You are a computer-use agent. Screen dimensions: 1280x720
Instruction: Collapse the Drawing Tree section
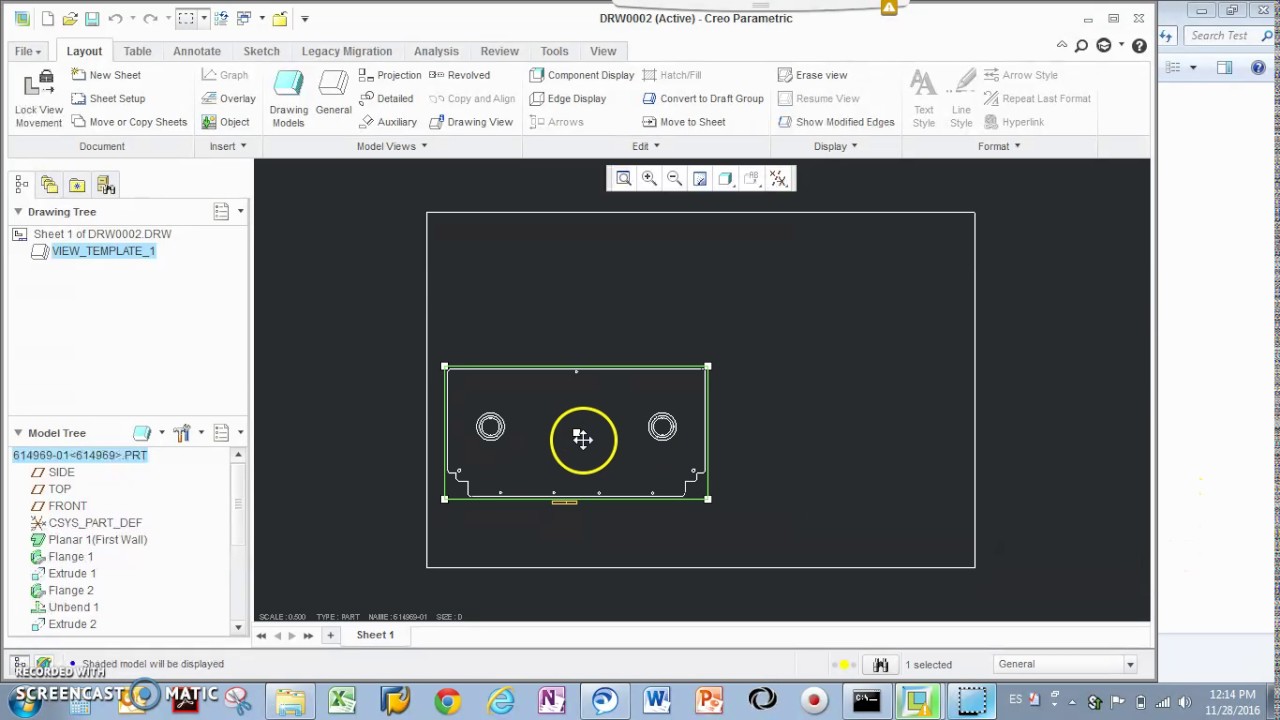[x=18, y=212]
